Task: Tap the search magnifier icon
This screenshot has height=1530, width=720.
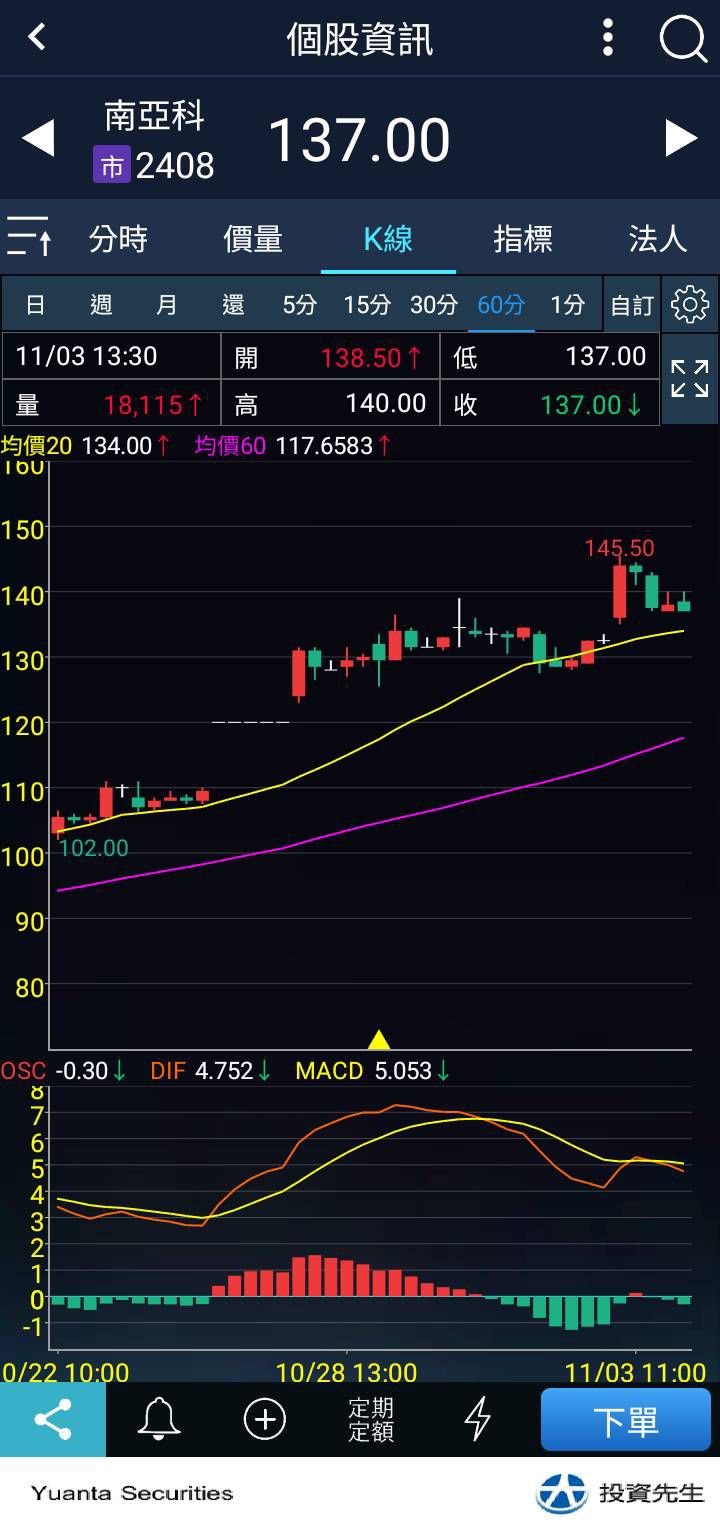Action: click(x=683, y=39)
